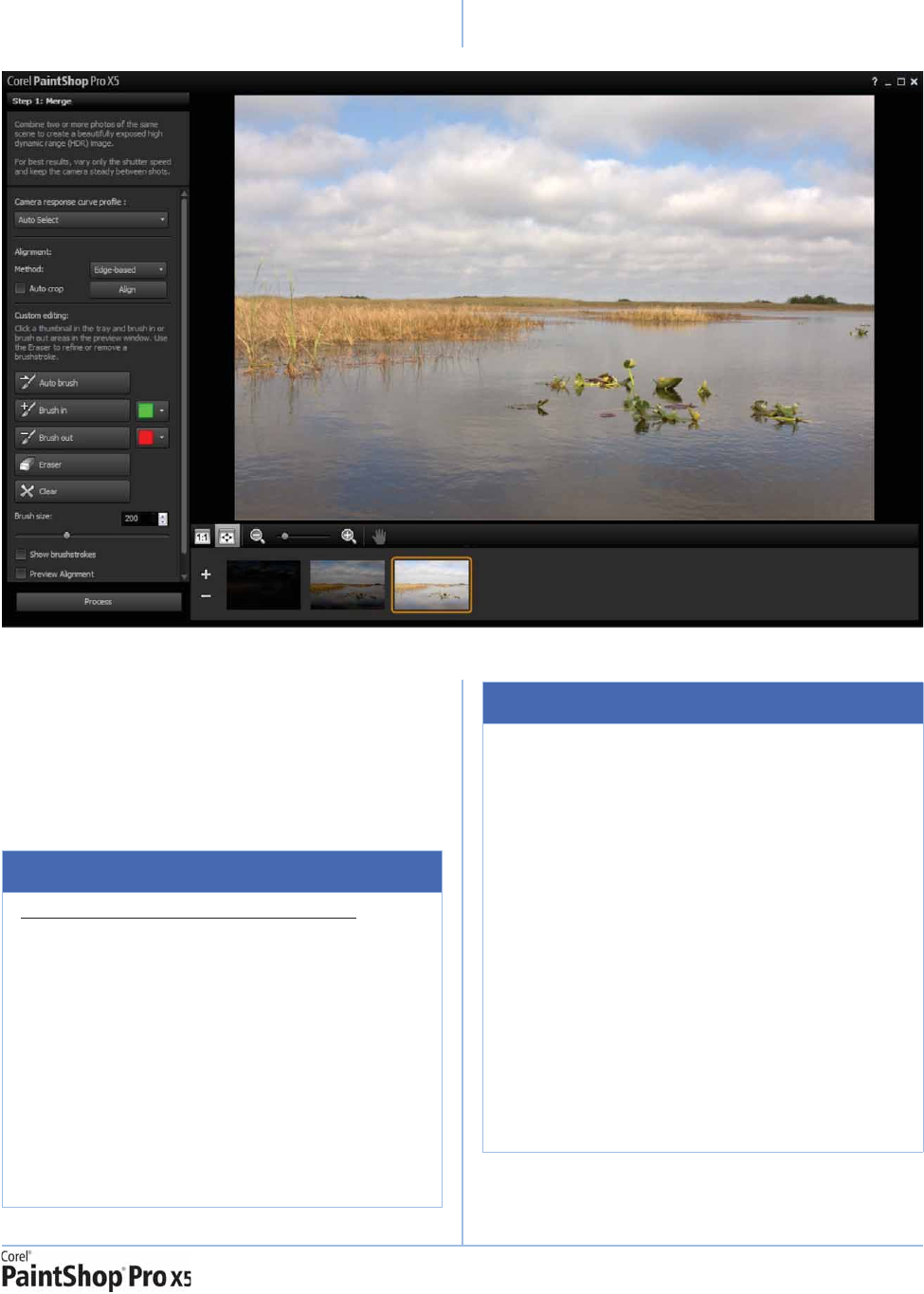Zoom in with the magnifier plus icon
This screenshot has height=1294, width=924.
coord(349,537)
